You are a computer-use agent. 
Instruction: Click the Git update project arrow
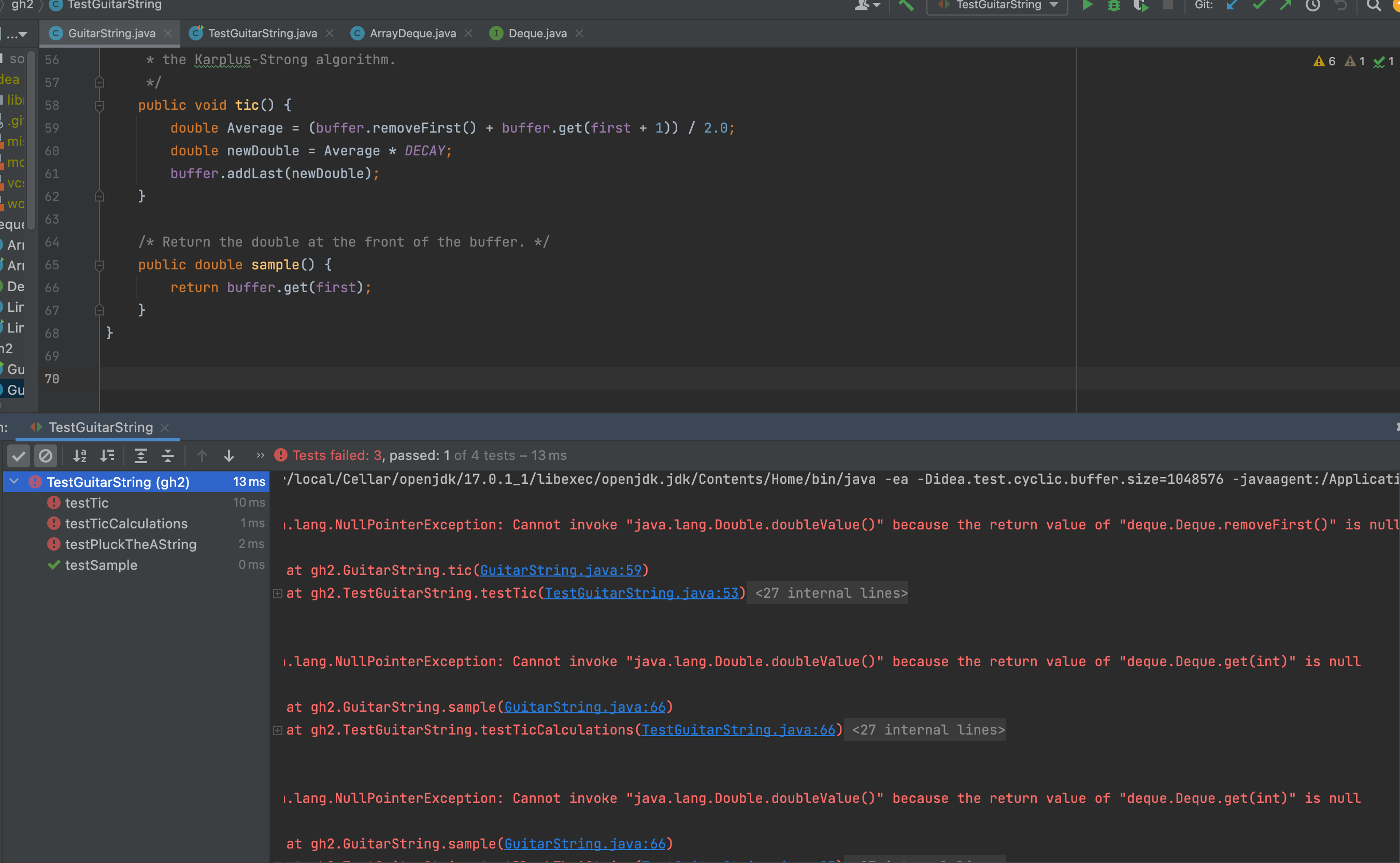coord(1232,6)
